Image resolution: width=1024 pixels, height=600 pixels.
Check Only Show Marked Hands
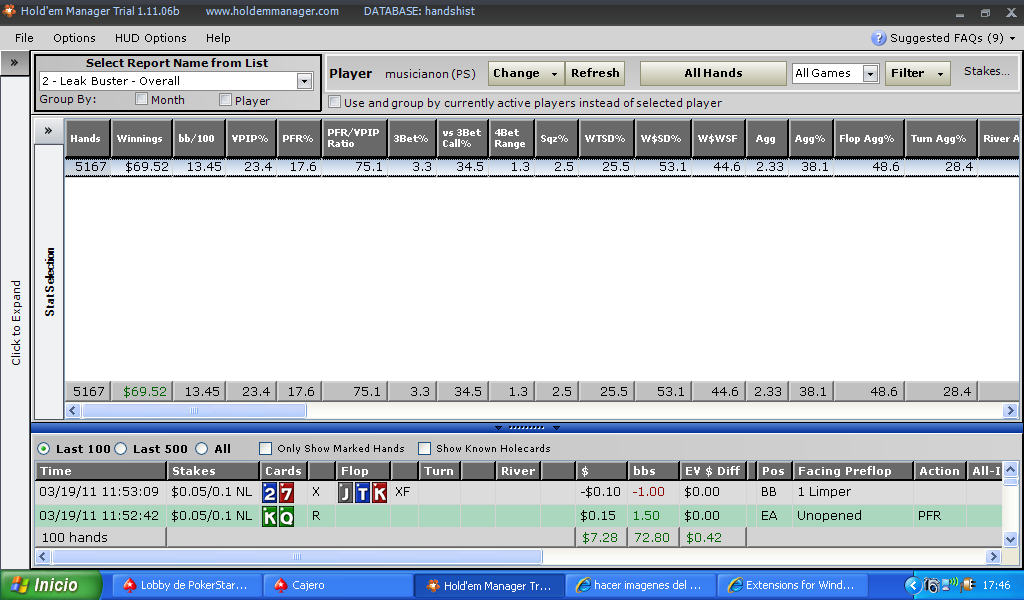point(265,449)
